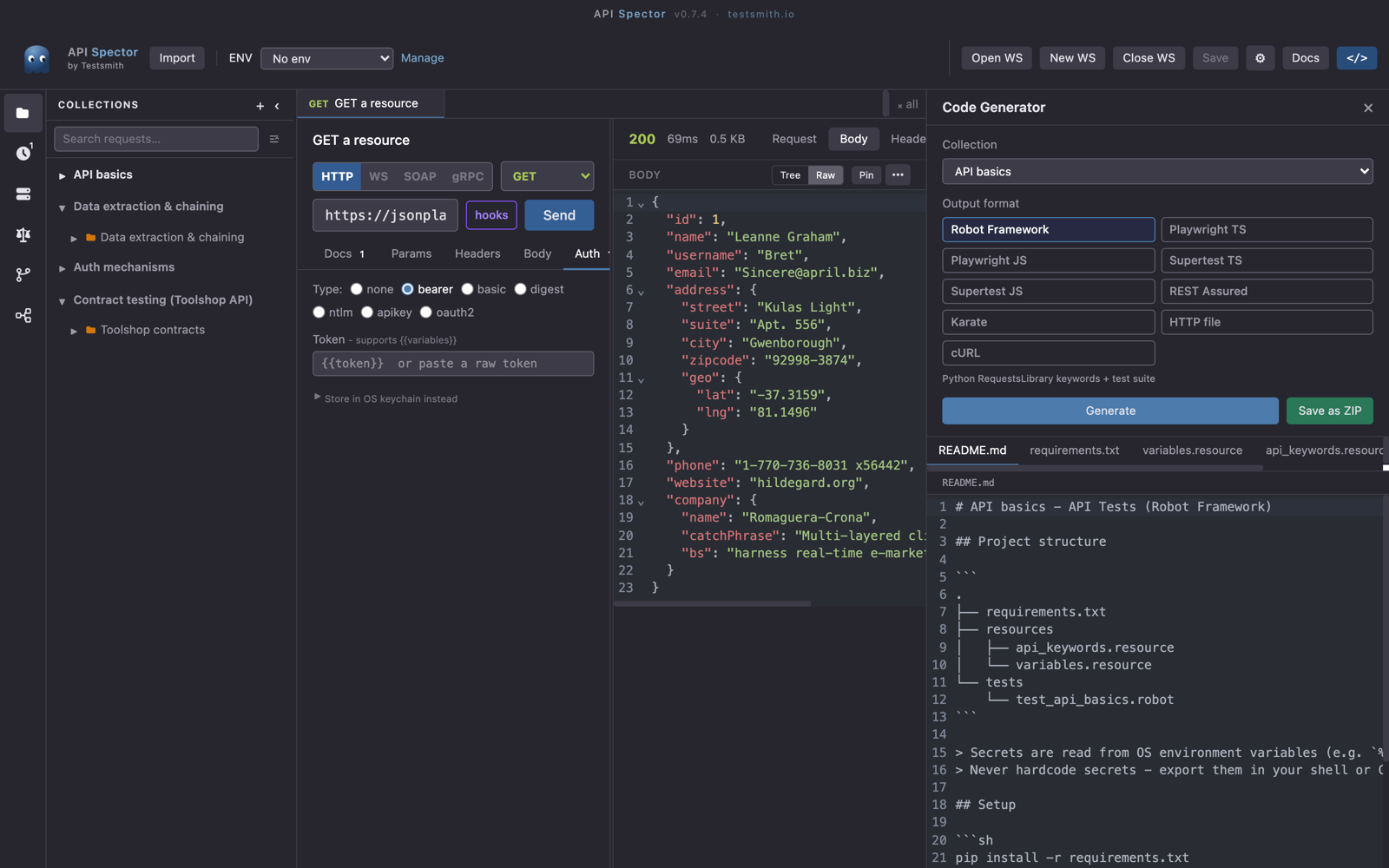
Task: Click the Toolshop contracts folder icon
Action: pyautogui.click(x=90, y=330)
